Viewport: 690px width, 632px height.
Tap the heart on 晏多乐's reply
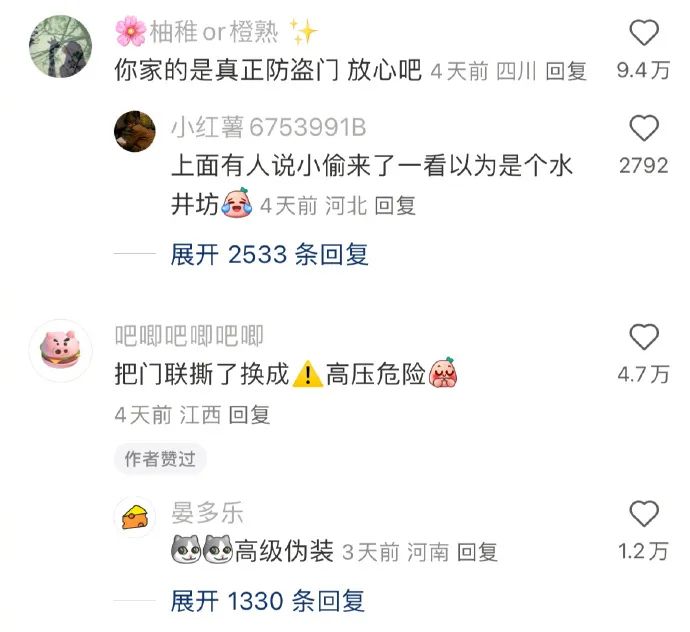click(644, 514)
